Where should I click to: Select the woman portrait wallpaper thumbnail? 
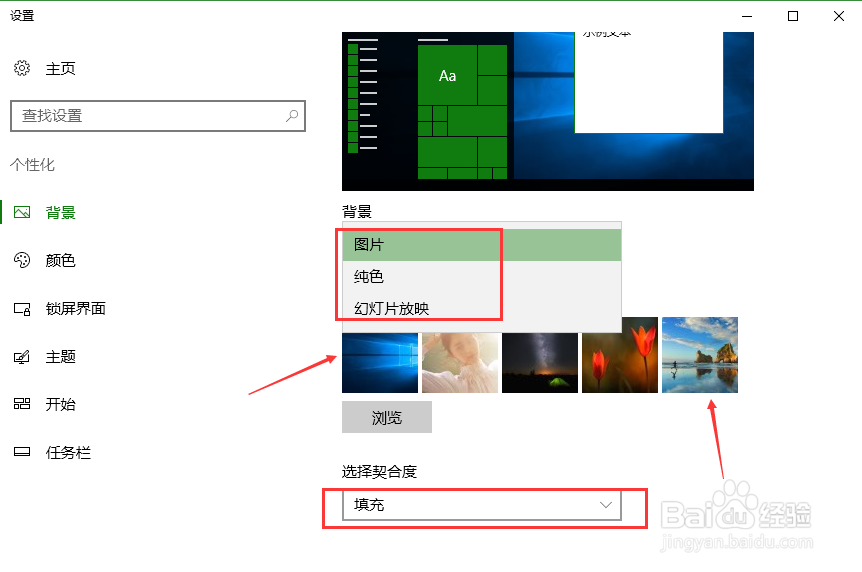click(460, 363)
